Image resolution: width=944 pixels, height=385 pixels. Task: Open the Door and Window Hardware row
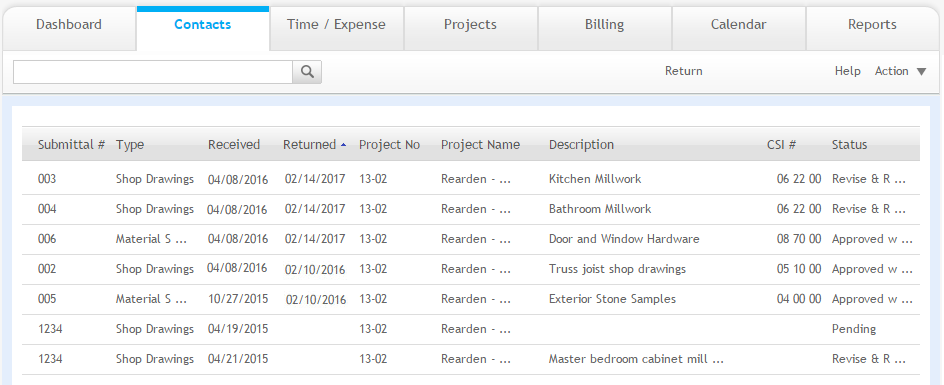click(x=471, y=239)
